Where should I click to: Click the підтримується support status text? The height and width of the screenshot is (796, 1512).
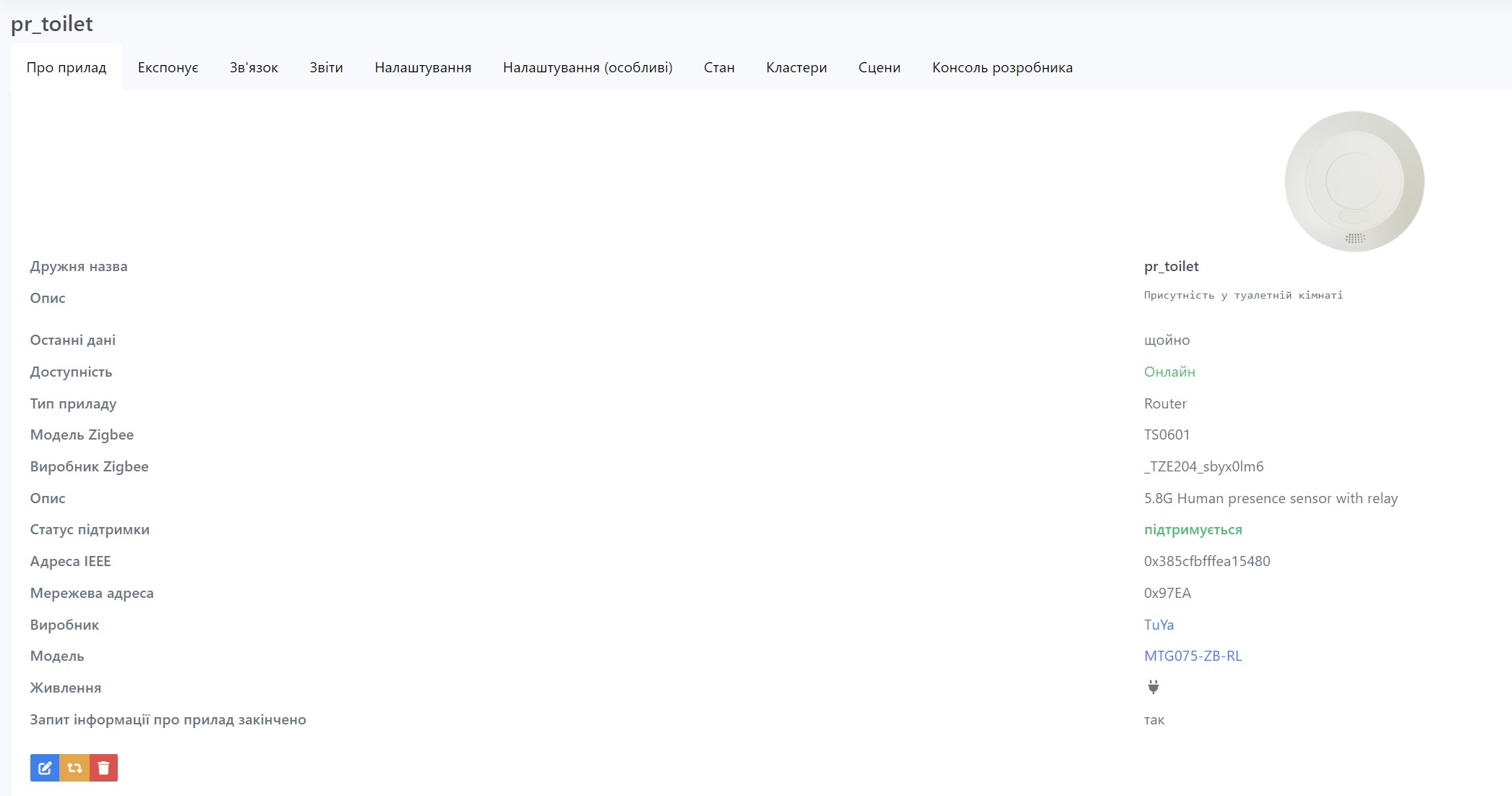pos(1193,529)
